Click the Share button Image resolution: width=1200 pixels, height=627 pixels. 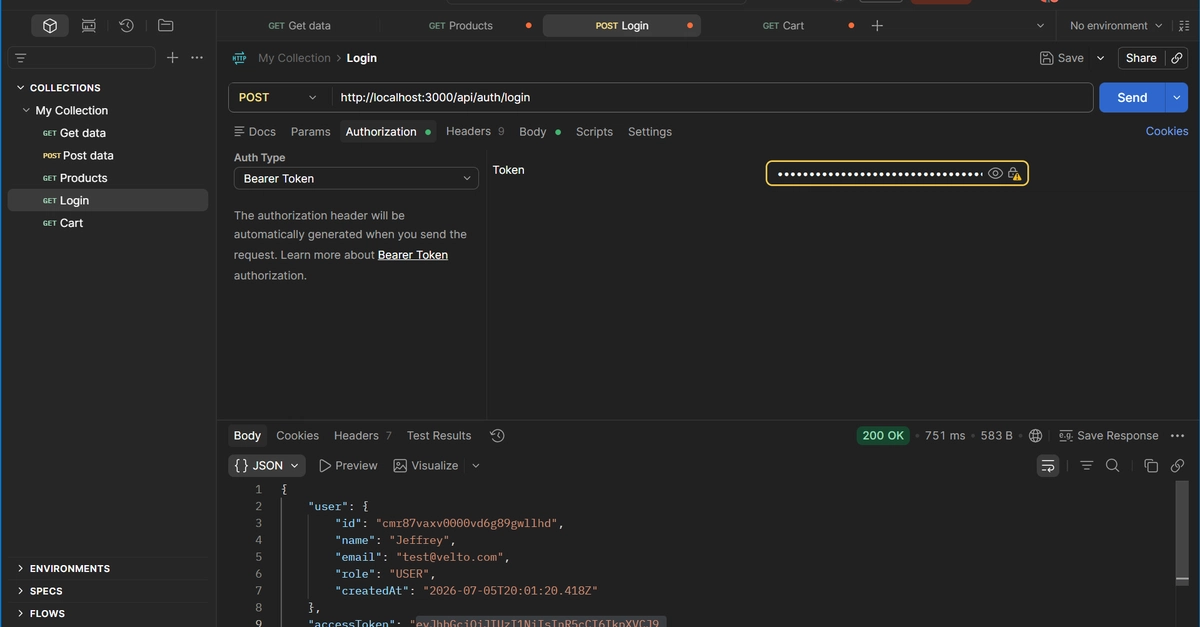tap(1141, 58)
